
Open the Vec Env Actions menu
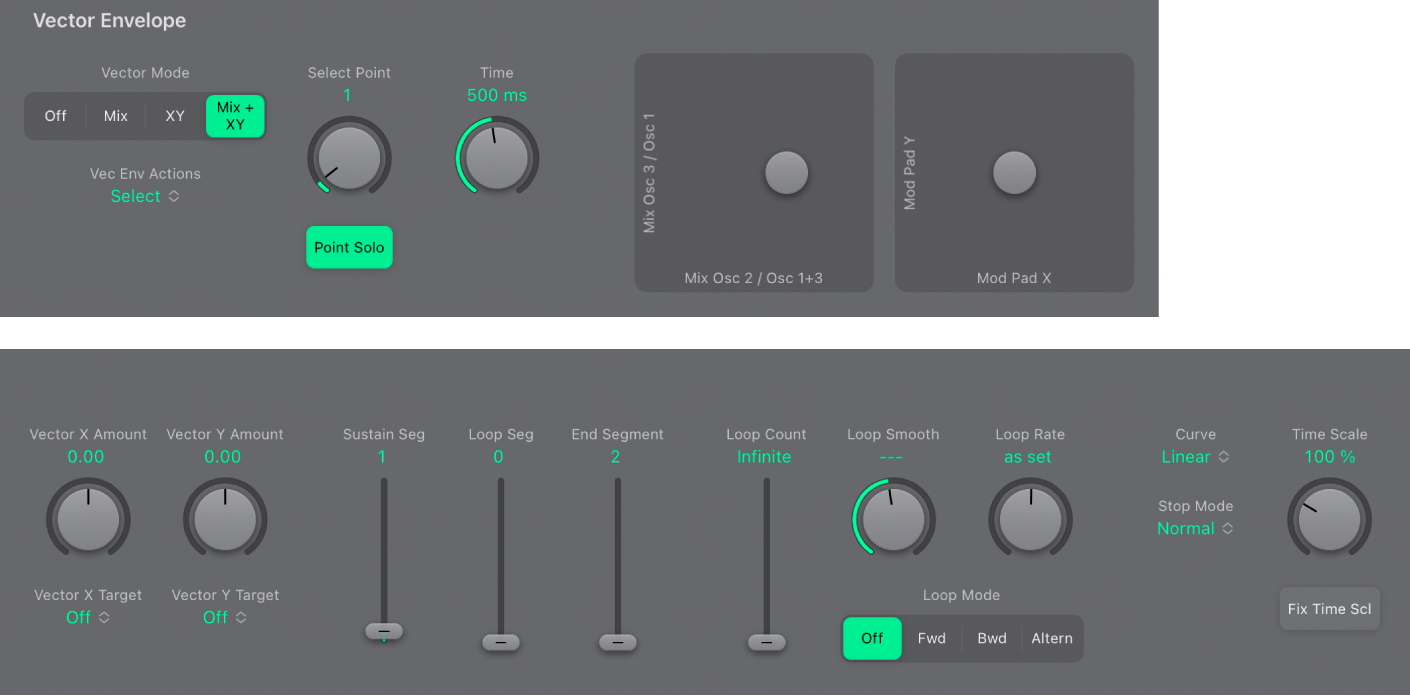click(x=145, y=197)
